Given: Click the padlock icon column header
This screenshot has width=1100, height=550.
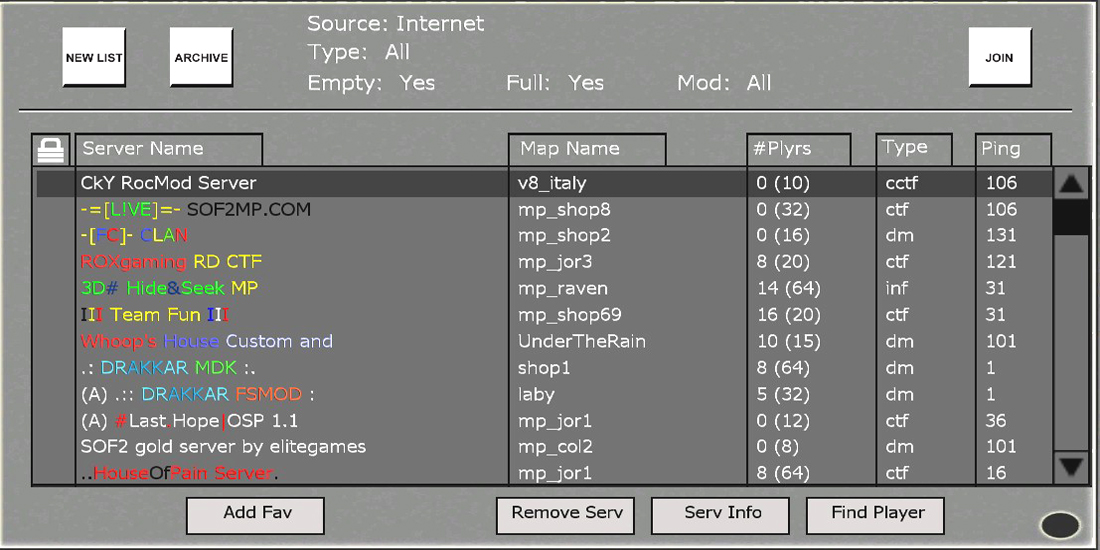Looking at the screenshot, I should click(x=51, y=149).
